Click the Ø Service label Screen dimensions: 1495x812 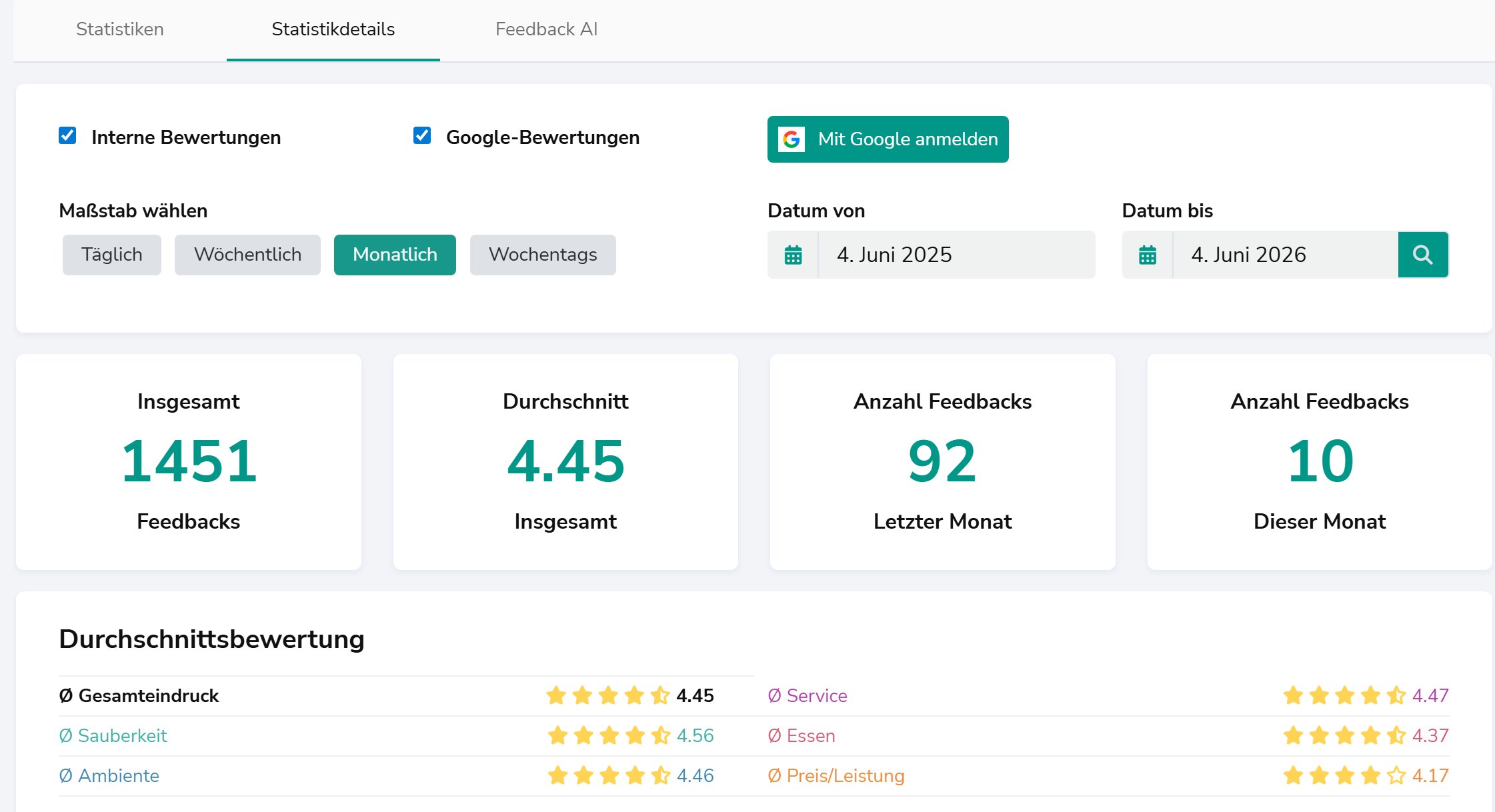coord(808,695)
